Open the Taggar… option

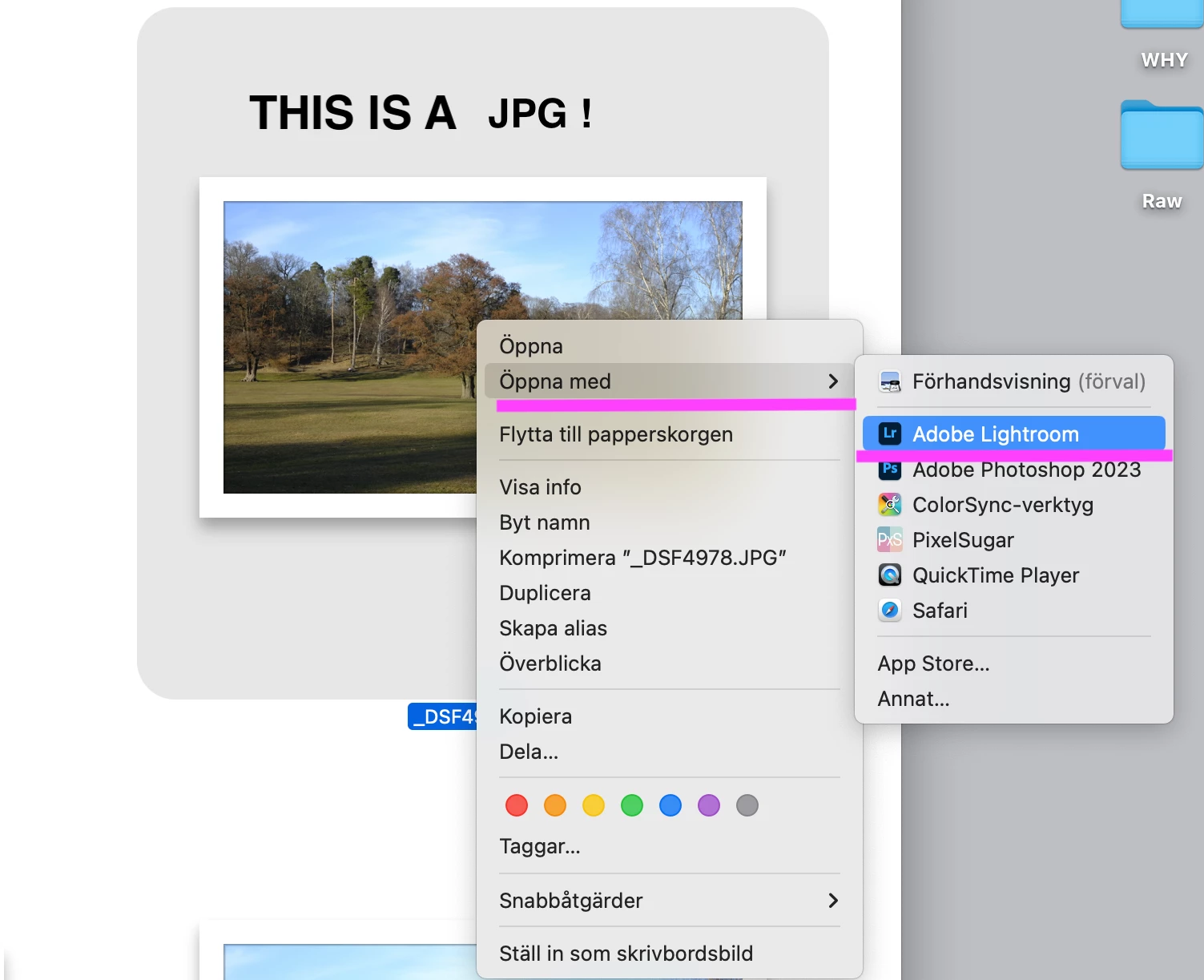[x=670, y=846]
